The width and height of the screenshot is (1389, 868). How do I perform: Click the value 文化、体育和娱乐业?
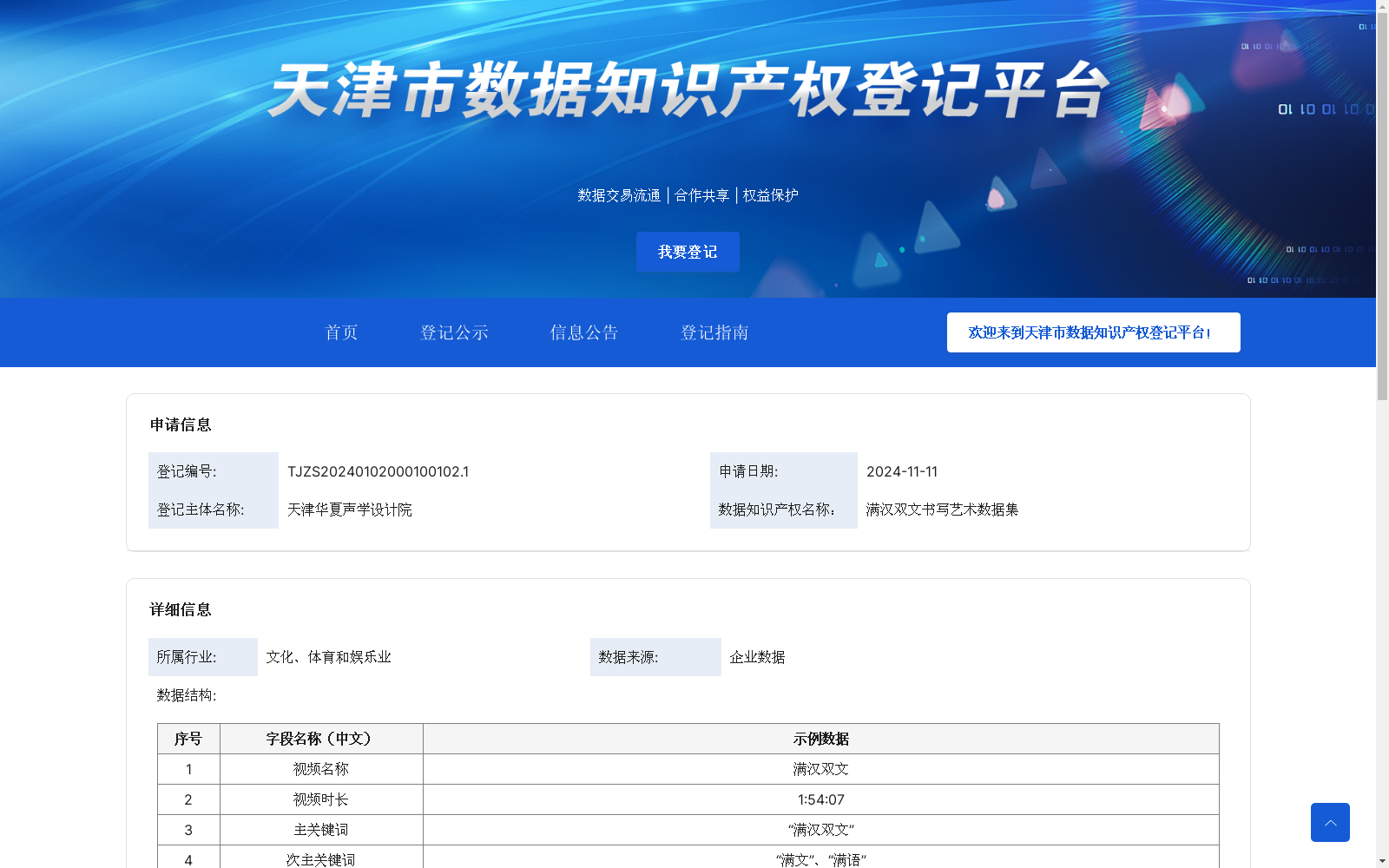(329, 657)
